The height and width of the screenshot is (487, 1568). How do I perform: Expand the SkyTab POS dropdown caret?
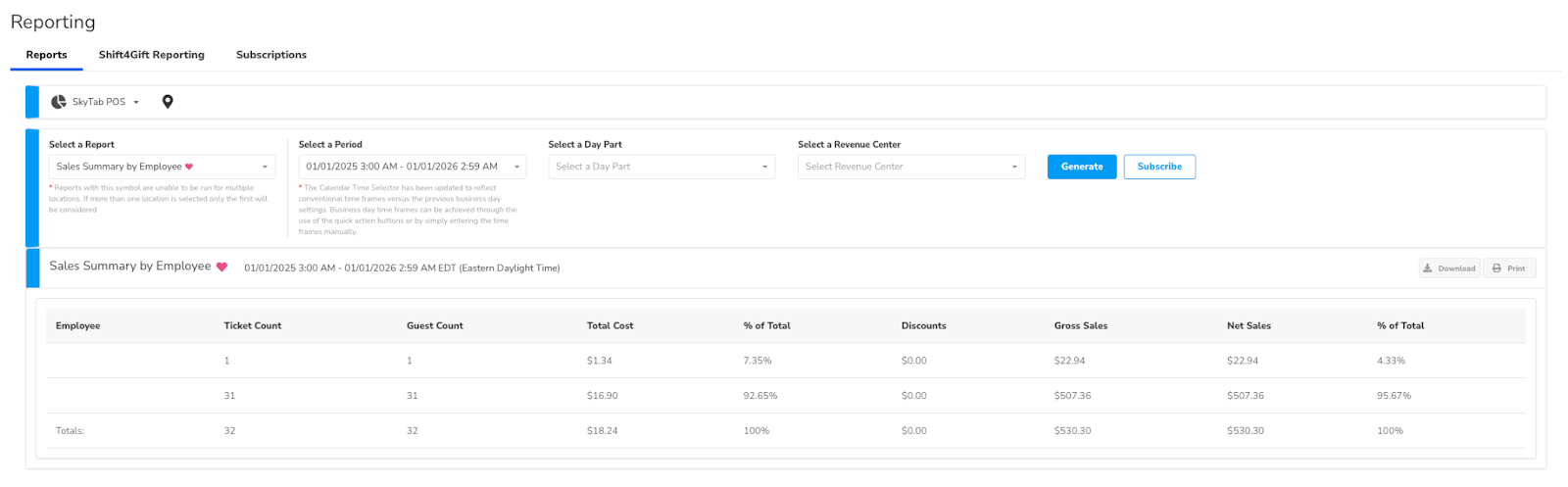pyautogui.click(x=136, y=102)
